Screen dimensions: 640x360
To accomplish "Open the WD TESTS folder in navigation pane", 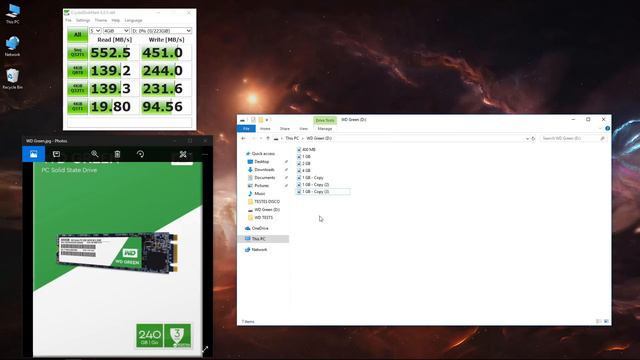I will tap(260, 218).
